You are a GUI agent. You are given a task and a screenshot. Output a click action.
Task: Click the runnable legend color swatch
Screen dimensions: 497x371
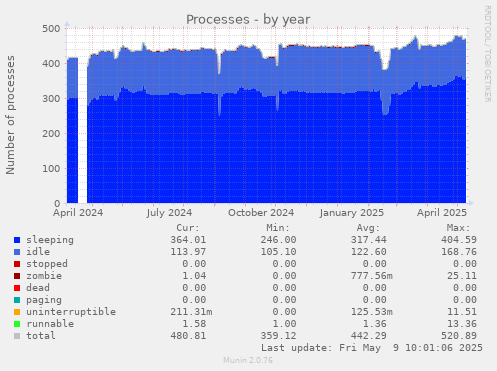[17, 324]
